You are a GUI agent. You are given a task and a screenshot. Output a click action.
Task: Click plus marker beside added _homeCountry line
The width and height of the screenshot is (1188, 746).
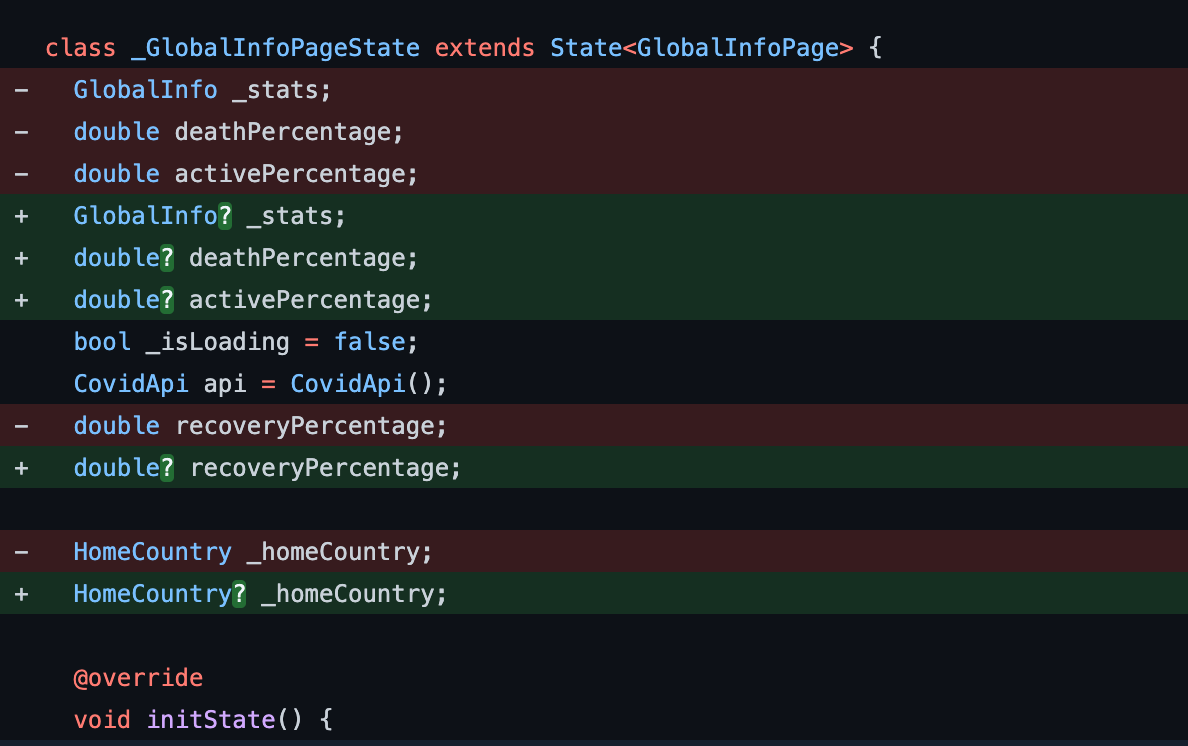pos(22,594)
